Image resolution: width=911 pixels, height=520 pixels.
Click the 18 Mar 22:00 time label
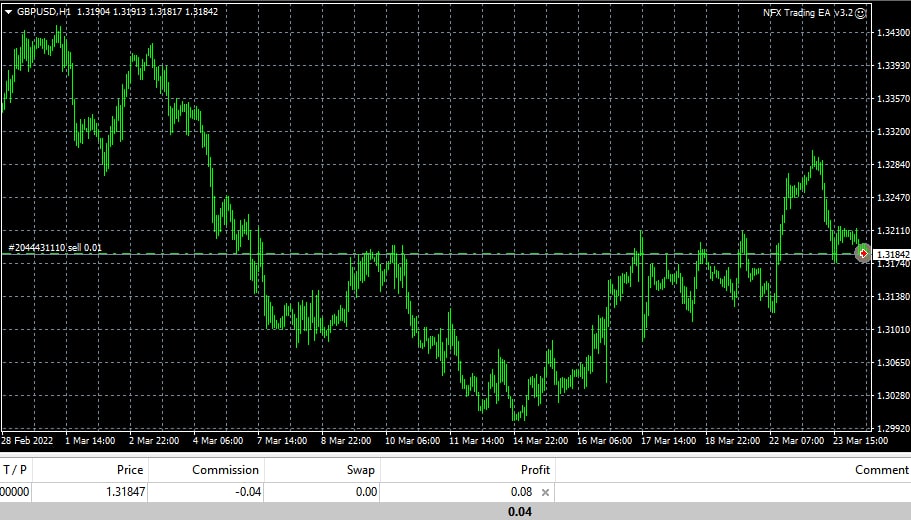732,440
